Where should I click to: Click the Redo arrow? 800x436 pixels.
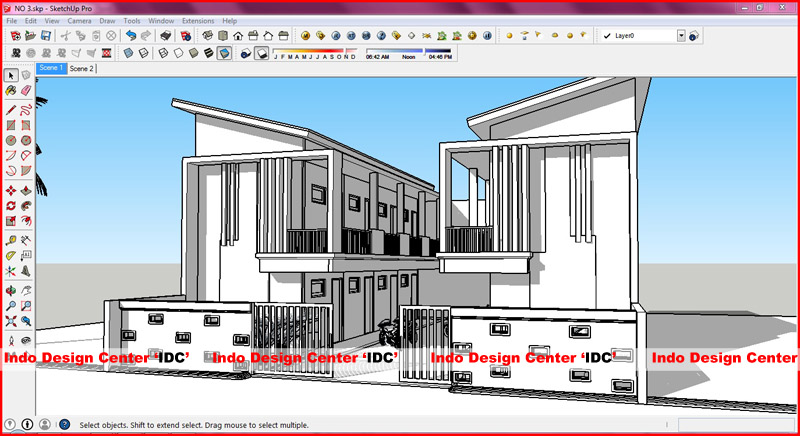tap(146, 36)
